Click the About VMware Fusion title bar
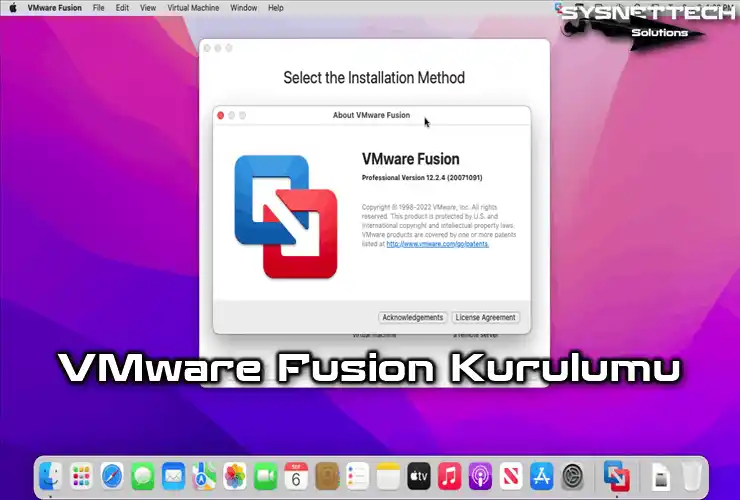 [x=371, y=115]
